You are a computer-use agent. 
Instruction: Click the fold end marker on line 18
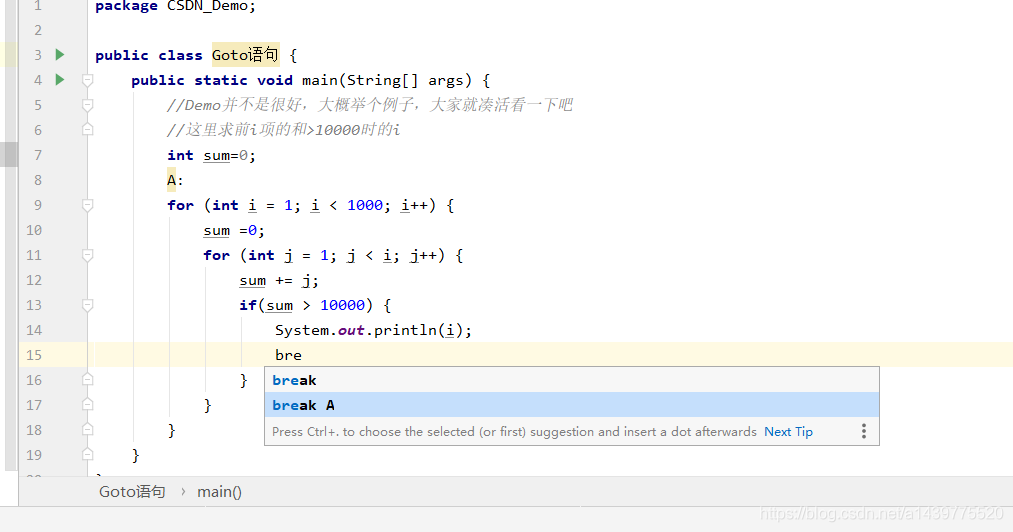click(x=88, y=430)
